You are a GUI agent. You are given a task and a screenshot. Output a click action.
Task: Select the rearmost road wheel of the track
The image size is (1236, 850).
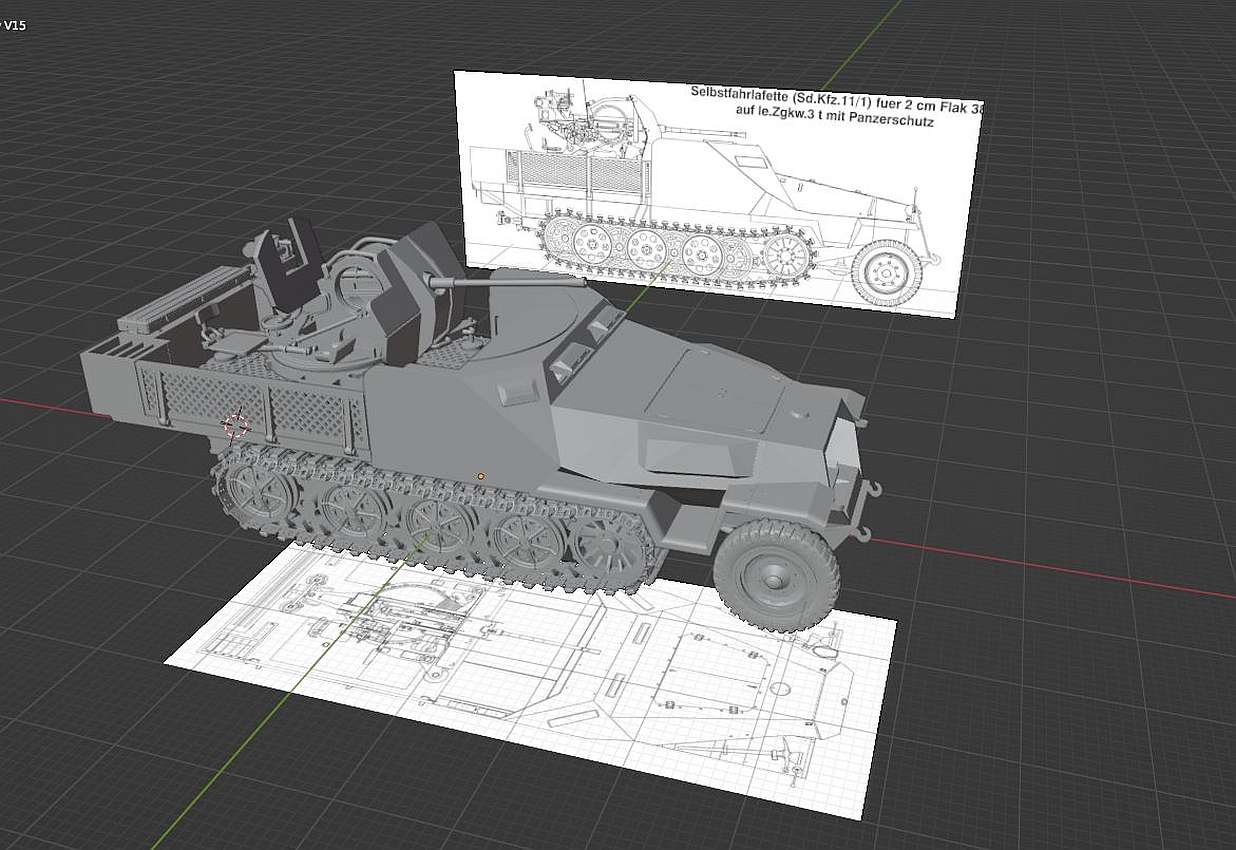click(x=258, y=492)
